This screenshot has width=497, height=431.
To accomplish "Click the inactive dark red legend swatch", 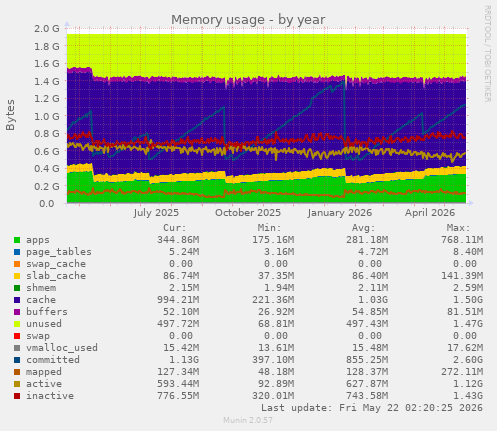I will tap(17, 396).
